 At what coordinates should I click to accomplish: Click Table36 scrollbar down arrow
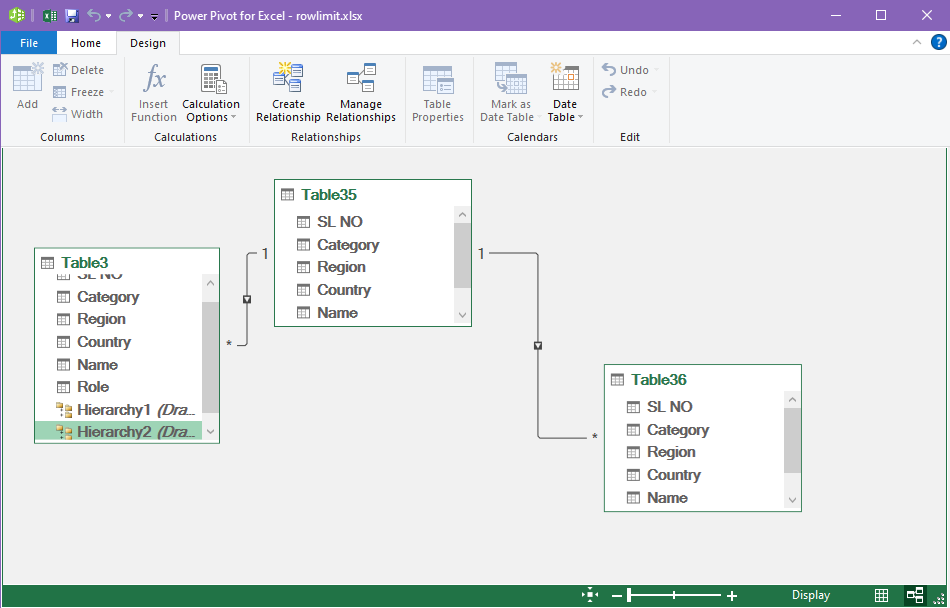792,500
